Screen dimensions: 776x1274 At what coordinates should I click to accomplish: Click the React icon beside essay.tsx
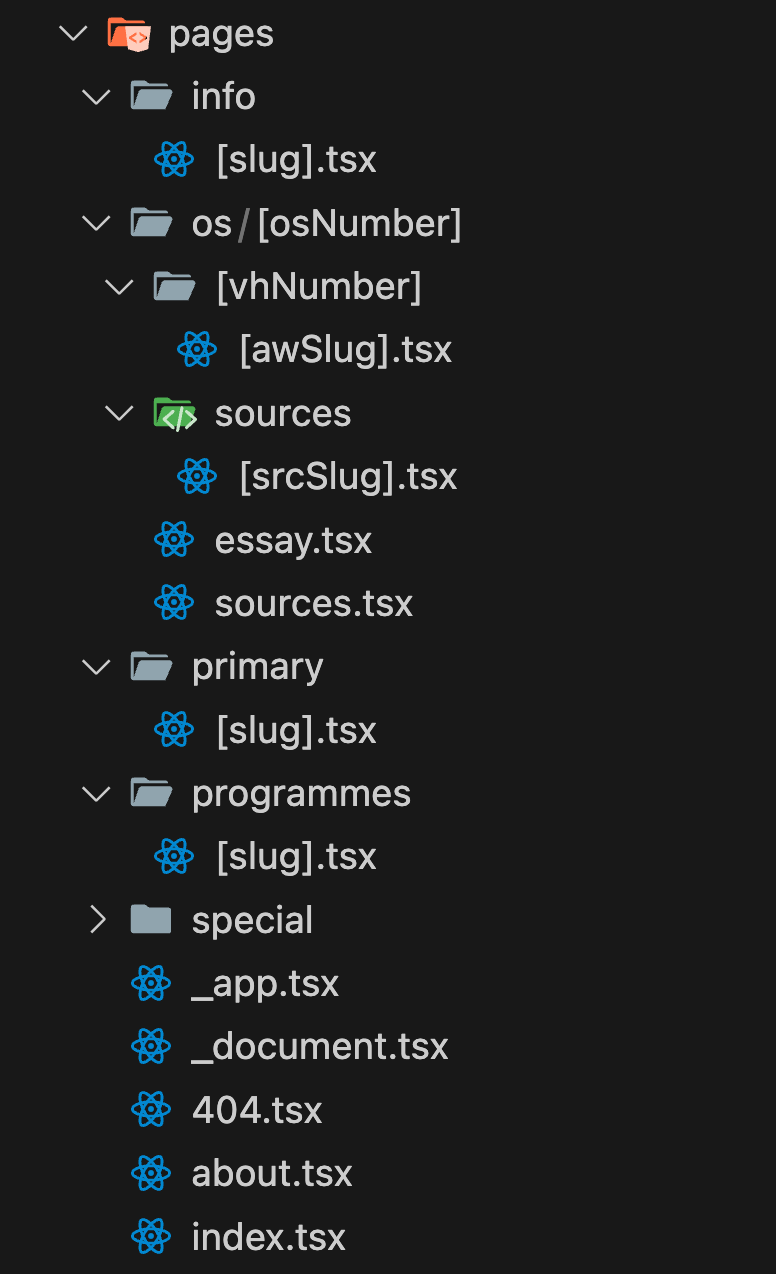(x=174, y=540)
